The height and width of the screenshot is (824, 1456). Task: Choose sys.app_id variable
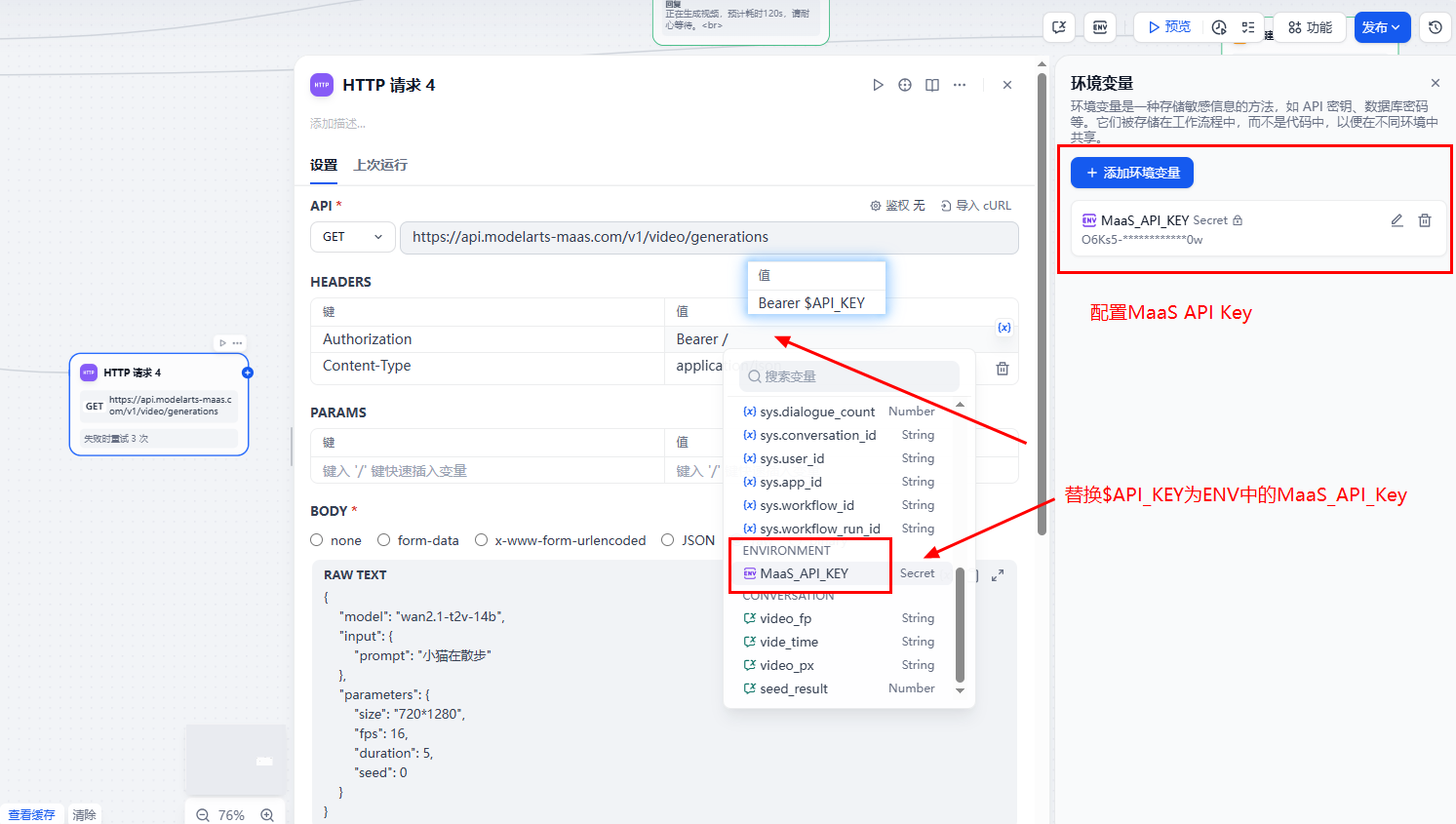click(840, 482)
